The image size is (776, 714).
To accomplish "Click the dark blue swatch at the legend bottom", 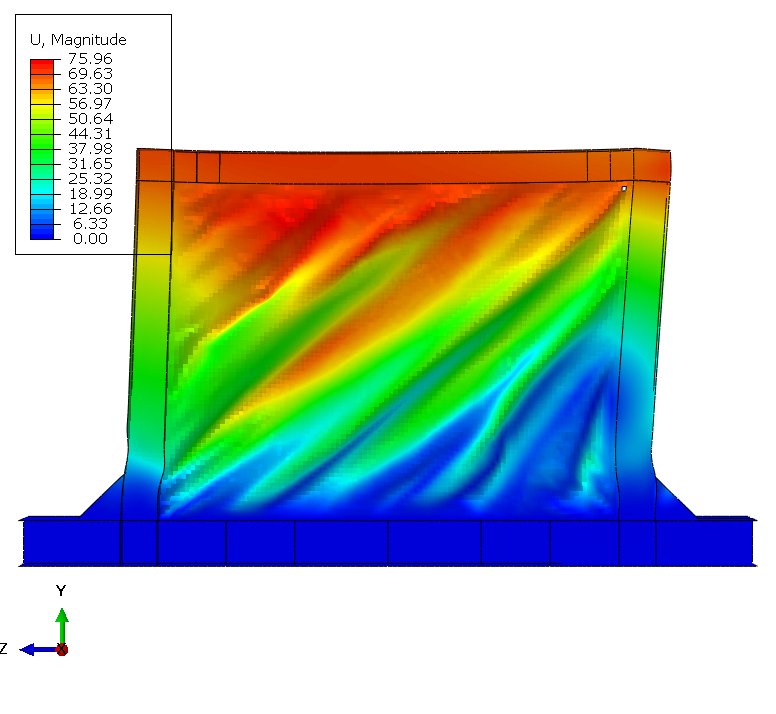I will tap(42, 232).
